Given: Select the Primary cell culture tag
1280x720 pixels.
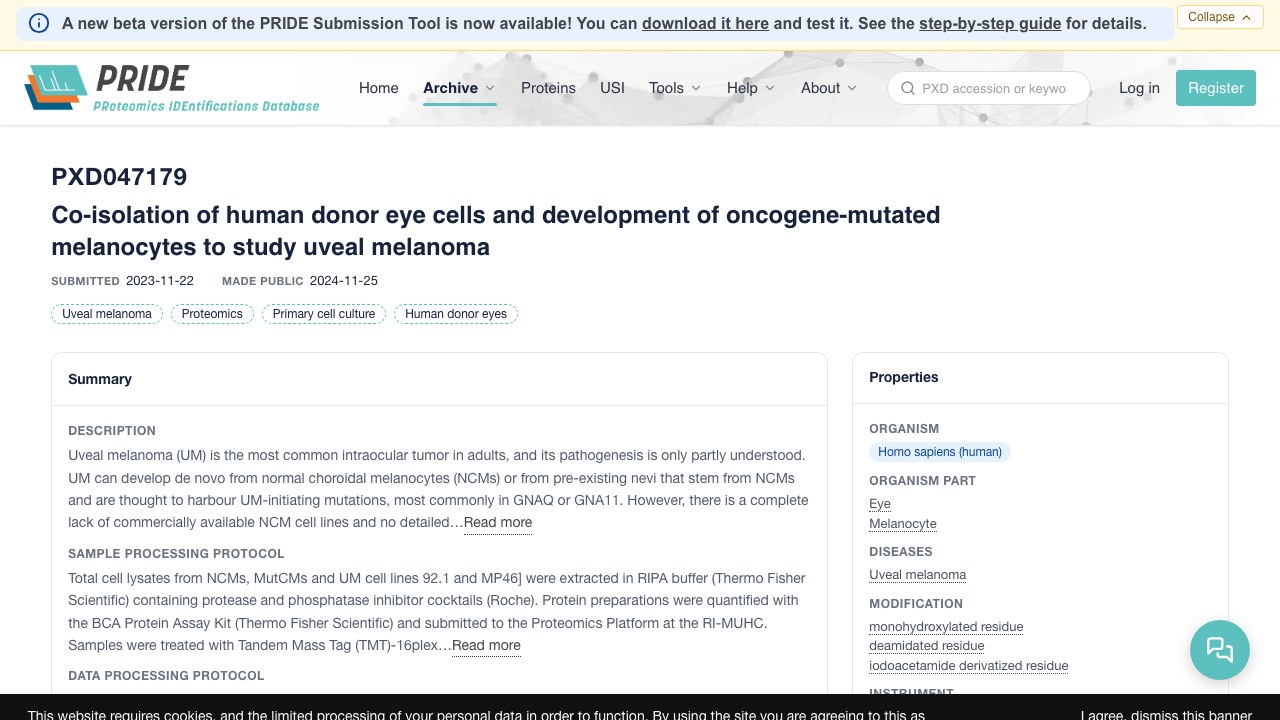Looking at the screenshot, I should click(324, 314).
